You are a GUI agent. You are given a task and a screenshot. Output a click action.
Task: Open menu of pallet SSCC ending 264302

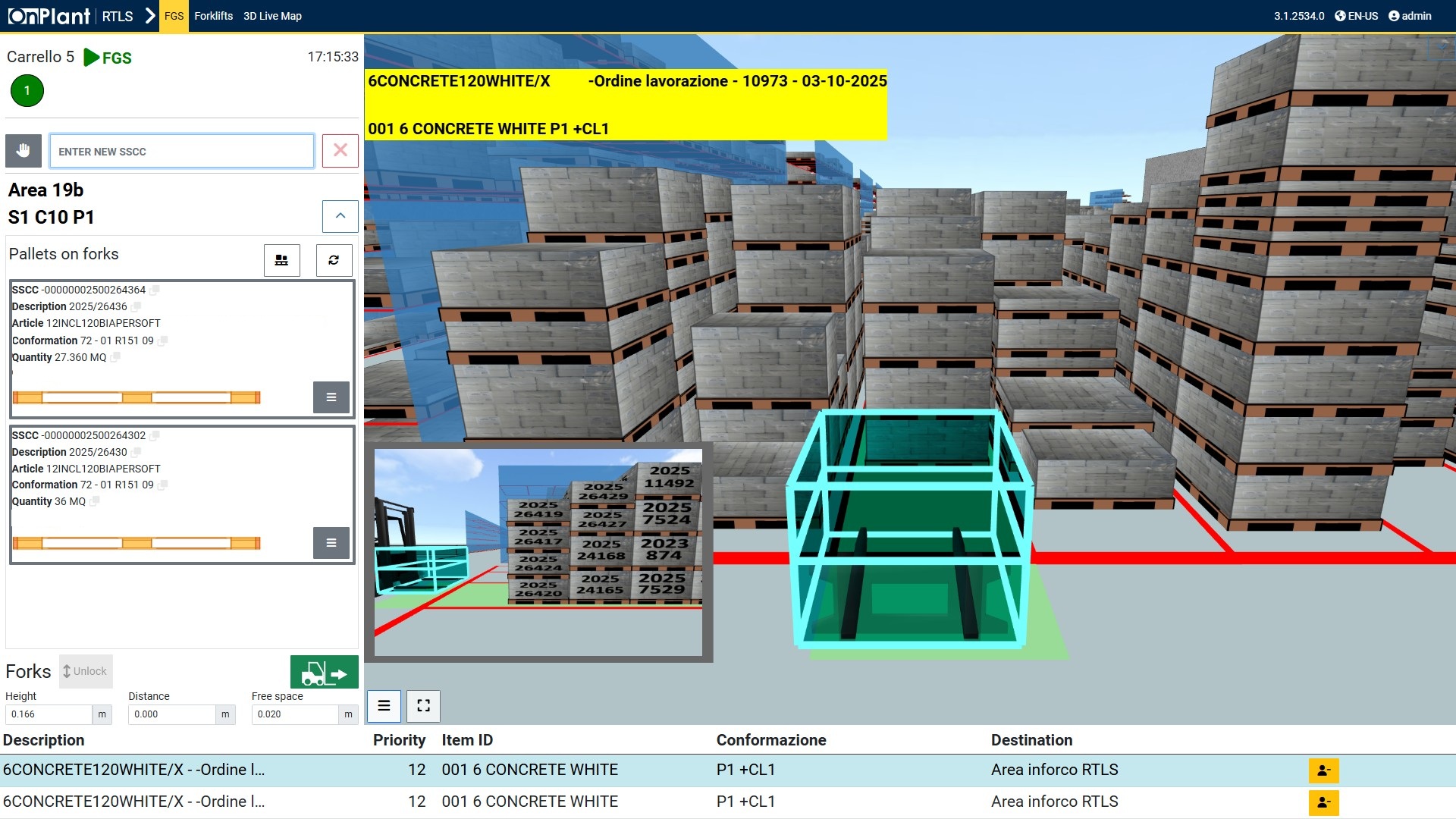331,543
